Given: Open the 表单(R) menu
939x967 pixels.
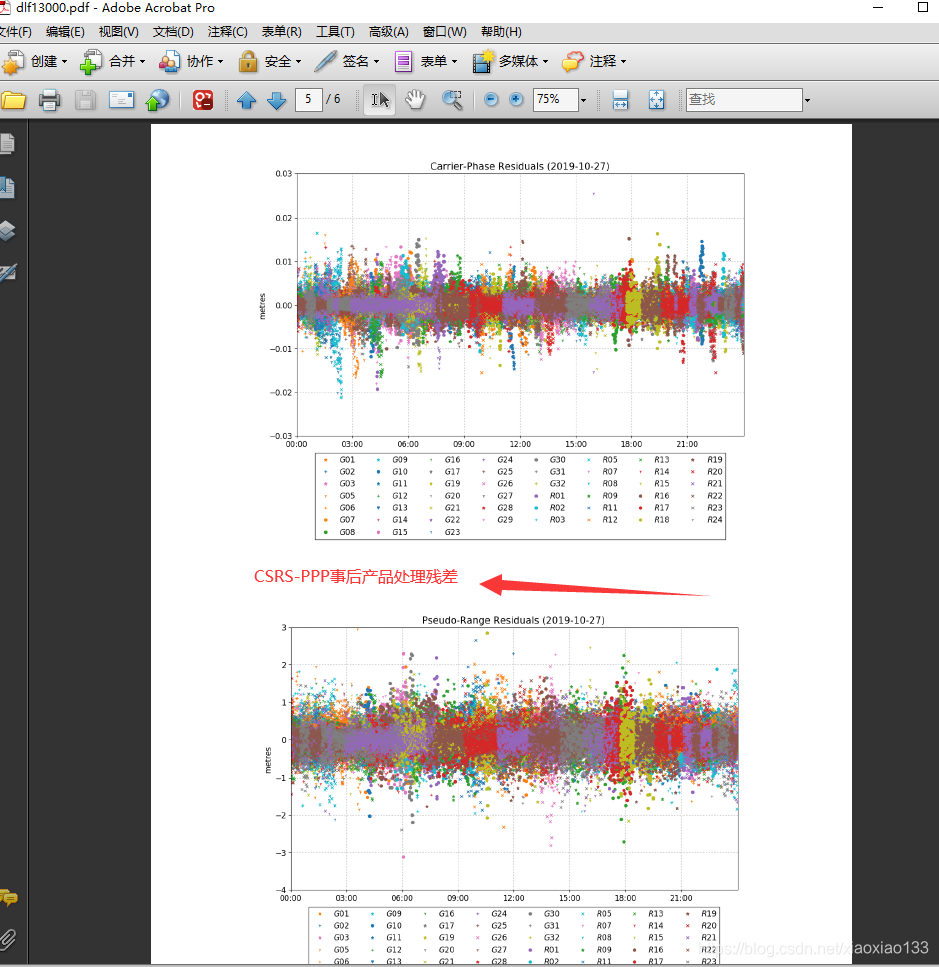Looking at the screenshot, I should coord(282,31).
